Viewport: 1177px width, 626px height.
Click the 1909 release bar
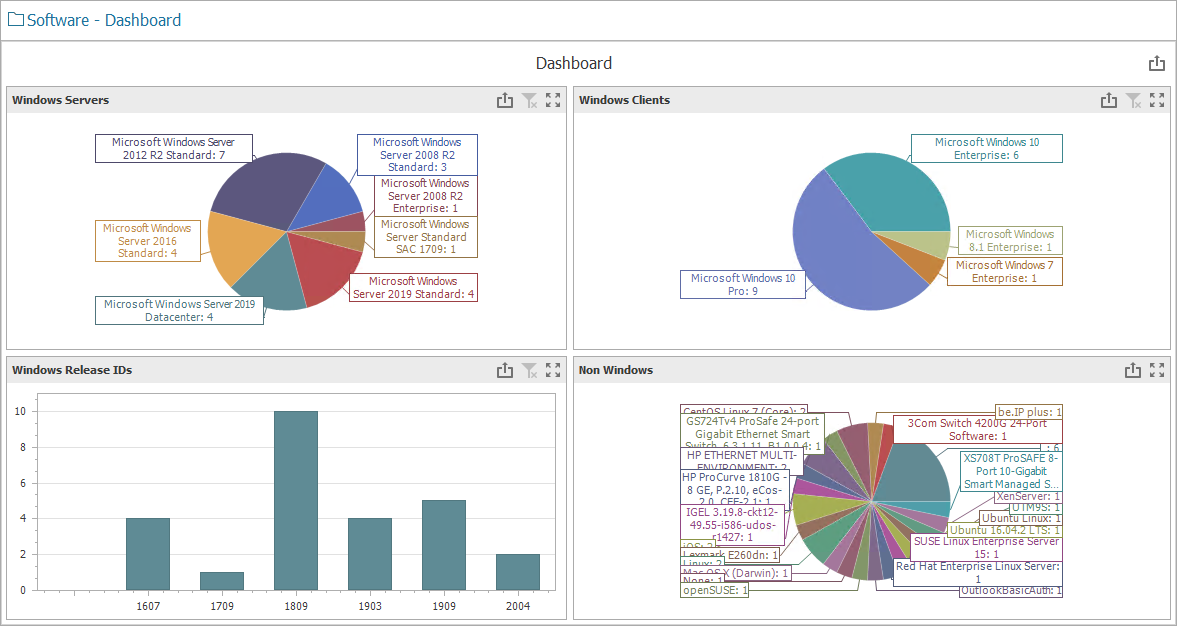[444, 545]
